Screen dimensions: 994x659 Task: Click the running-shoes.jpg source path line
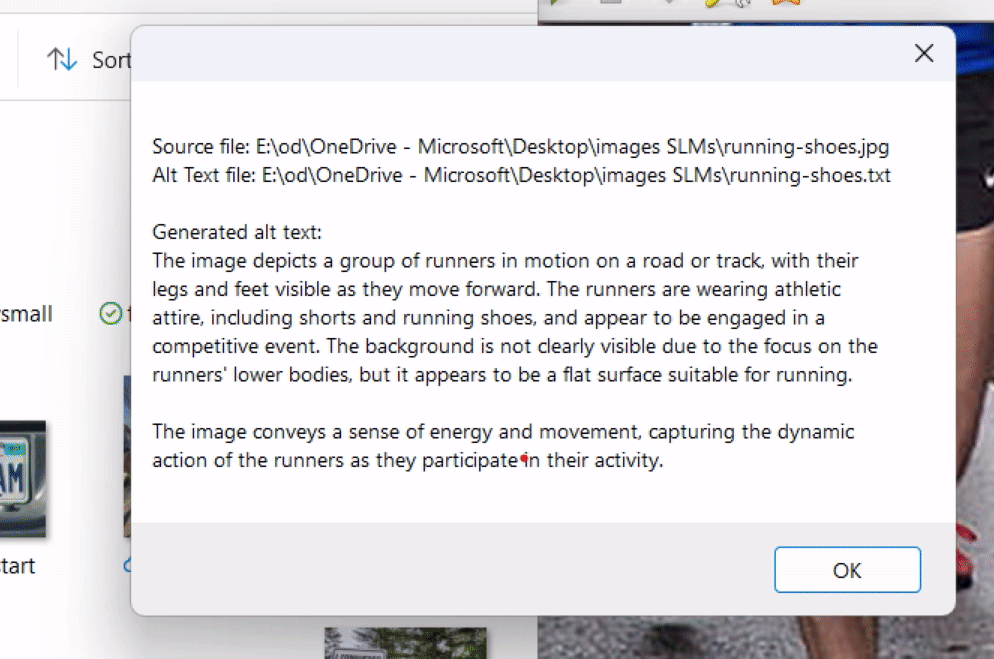(x=520, y=146)
